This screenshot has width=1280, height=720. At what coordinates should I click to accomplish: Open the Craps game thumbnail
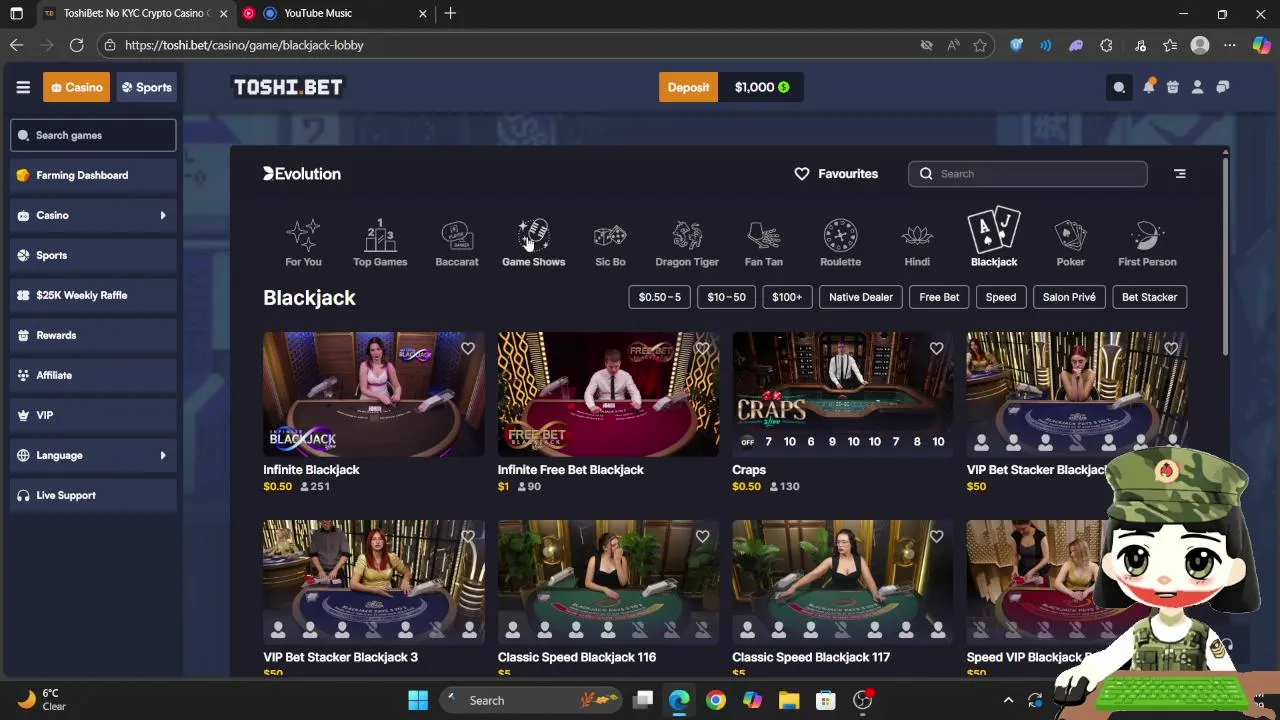pyautogui.click(x=842, y=394)
